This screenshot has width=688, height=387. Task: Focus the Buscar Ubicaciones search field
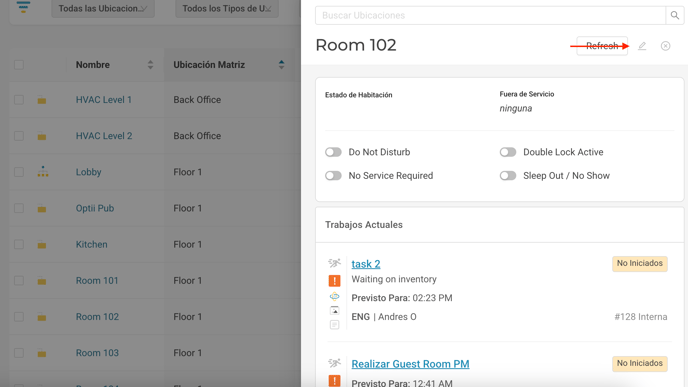pos(490,15)
